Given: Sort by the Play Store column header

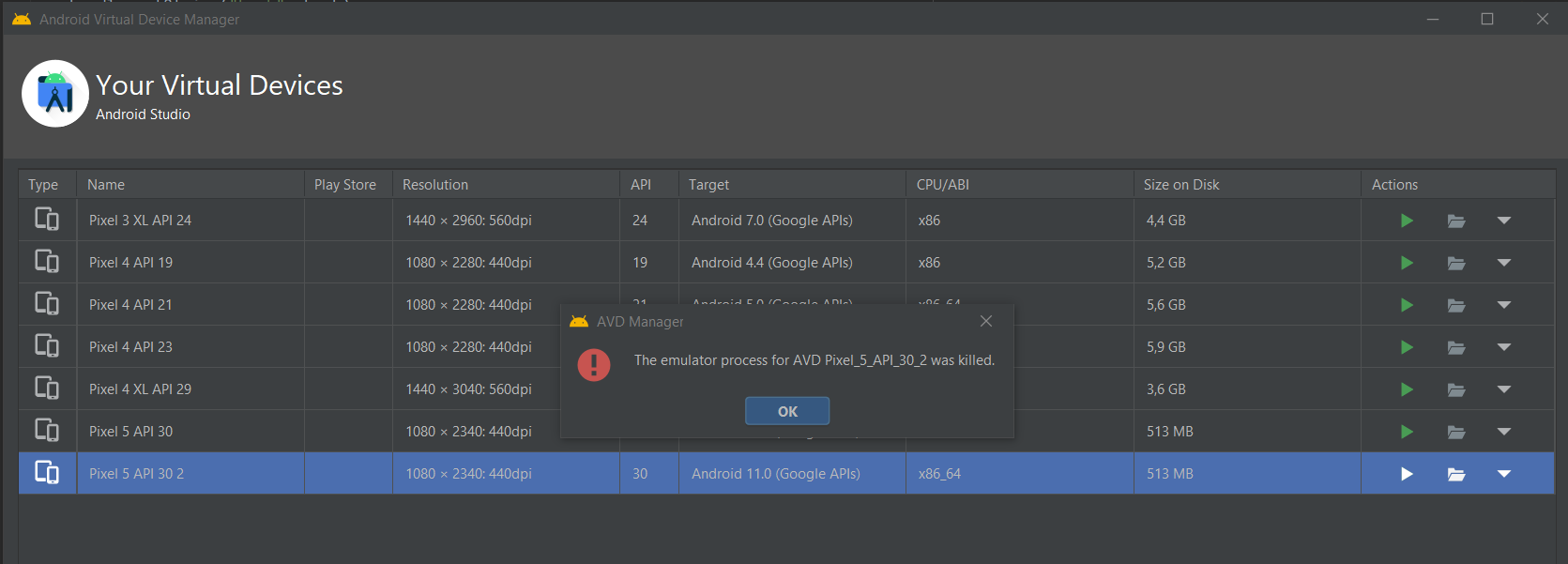Looking at the screenshot, I should [x=348, y=185].
